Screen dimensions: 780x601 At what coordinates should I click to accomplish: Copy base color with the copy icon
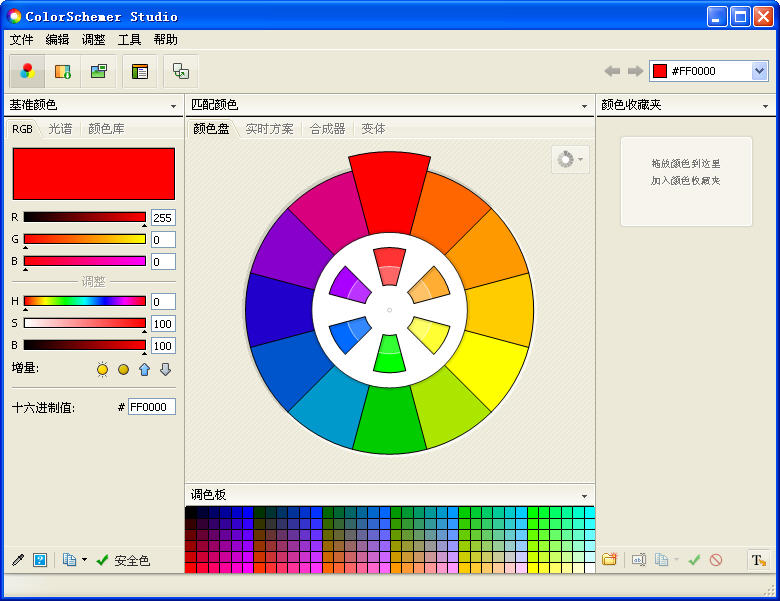(69, 560)
